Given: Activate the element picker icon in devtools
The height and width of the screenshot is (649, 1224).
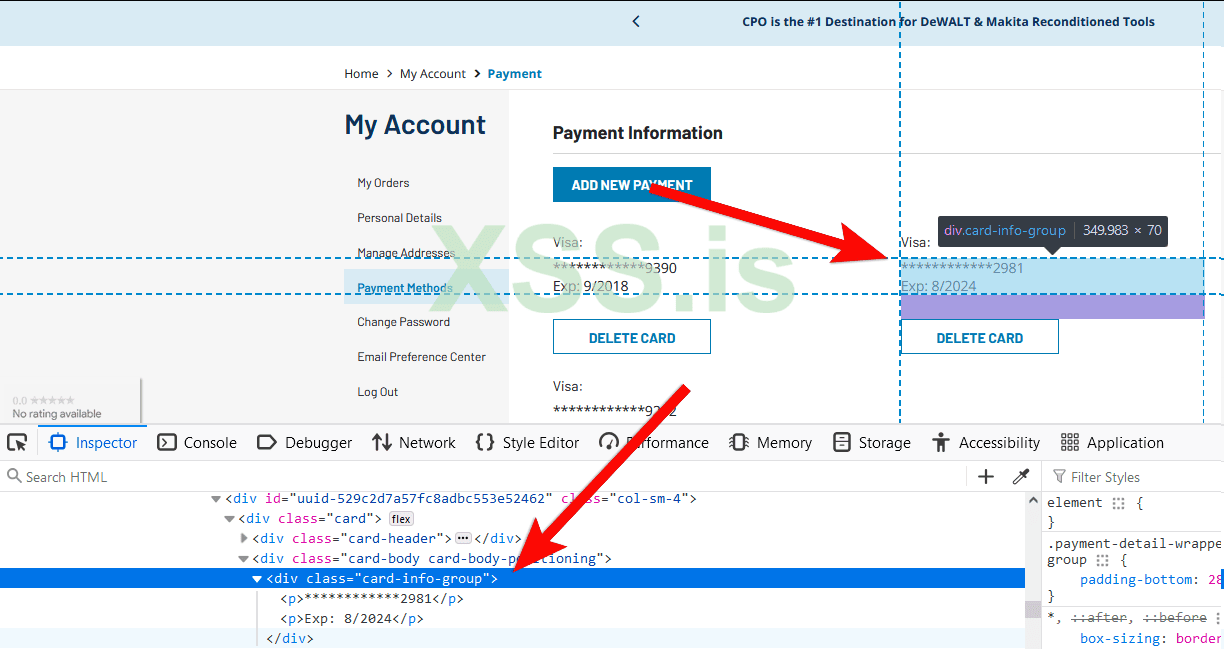Looking at the screenshot, I should tap(17, 442).
